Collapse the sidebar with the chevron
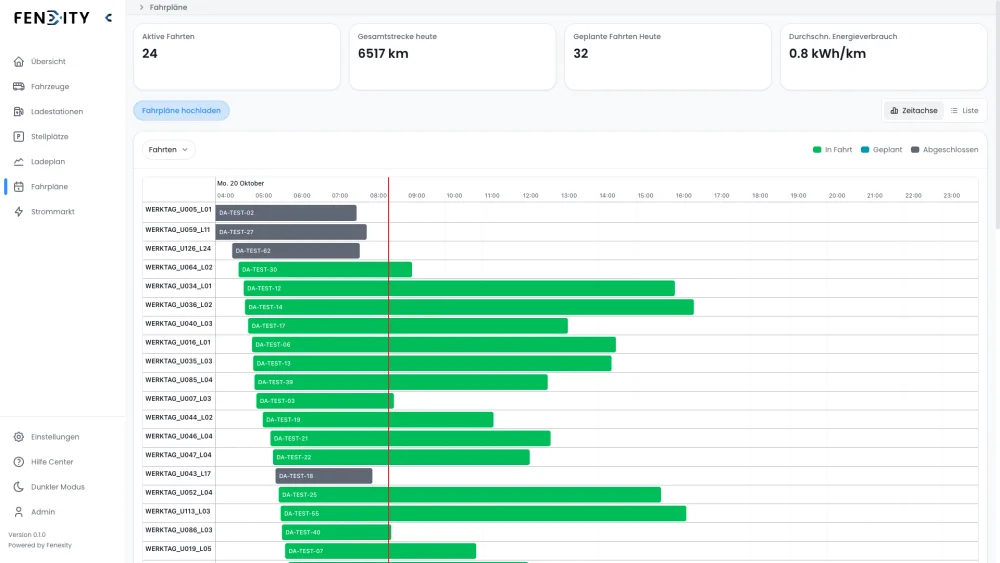The height and width of the screenshot is (563, 1000). click(108, 18)
